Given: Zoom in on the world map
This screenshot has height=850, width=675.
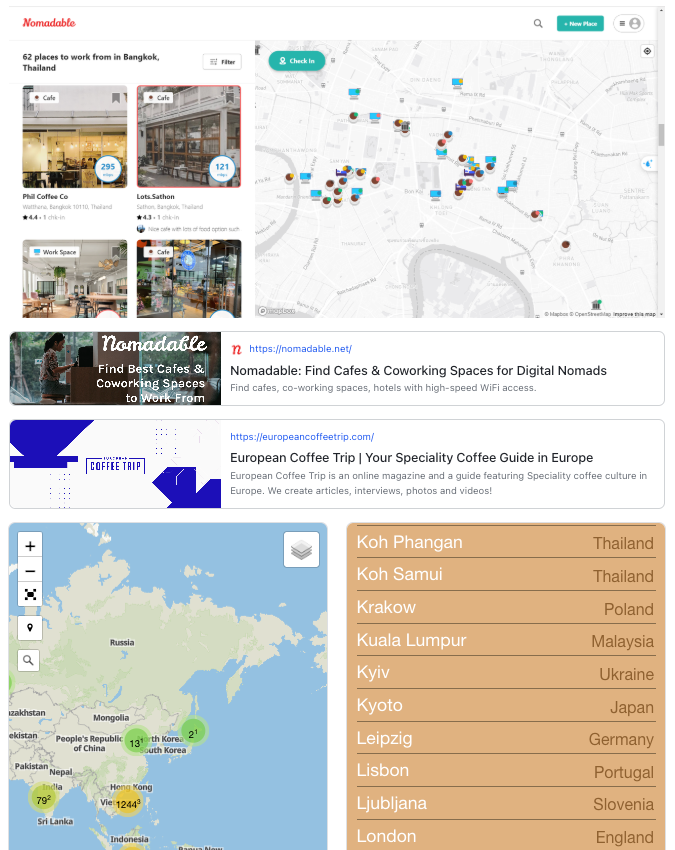Looking at the screenshot, I should click(30, 546).
